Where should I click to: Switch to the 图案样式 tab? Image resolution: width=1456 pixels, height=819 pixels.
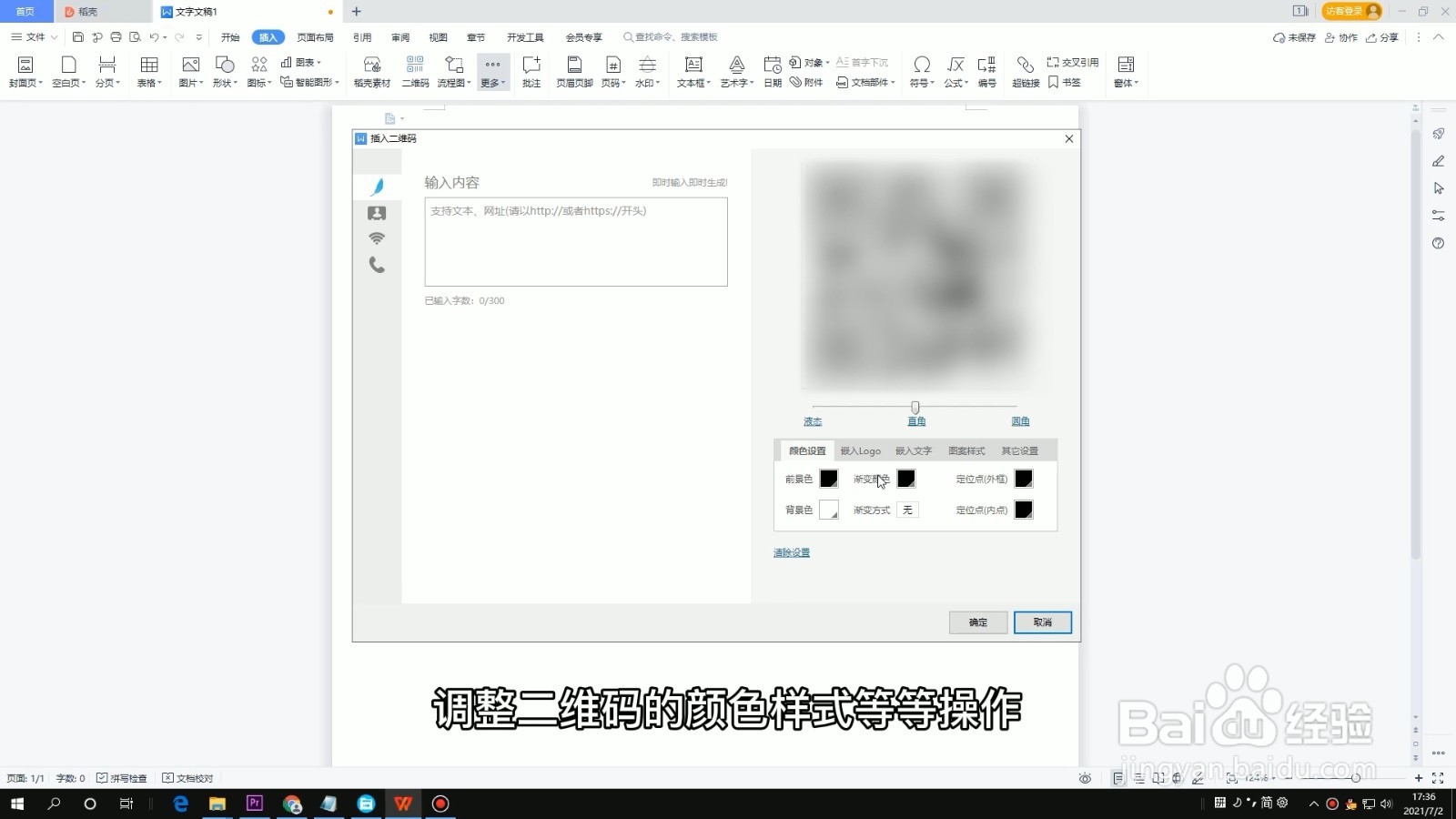click(966, 450)
